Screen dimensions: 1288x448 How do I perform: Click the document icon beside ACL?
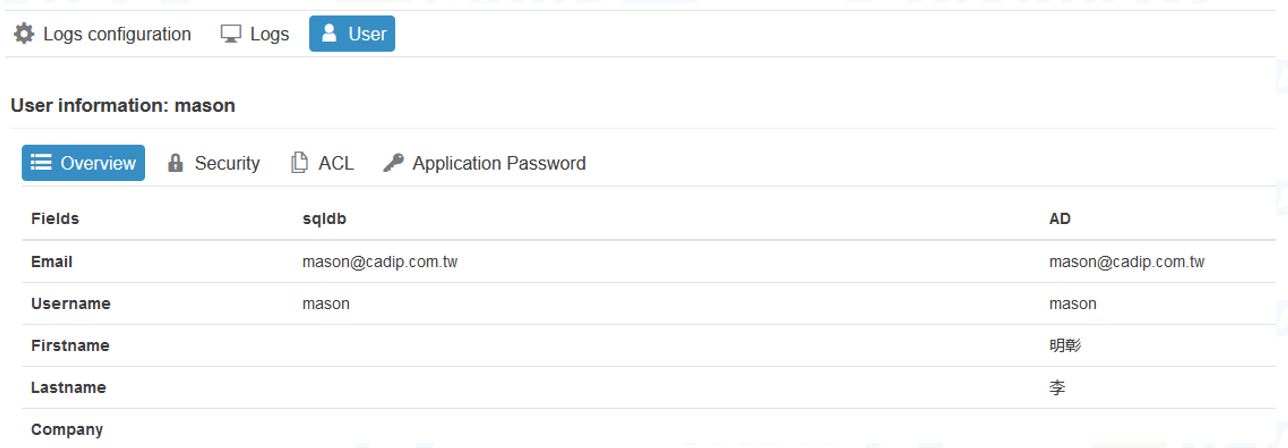coord(299,163)
